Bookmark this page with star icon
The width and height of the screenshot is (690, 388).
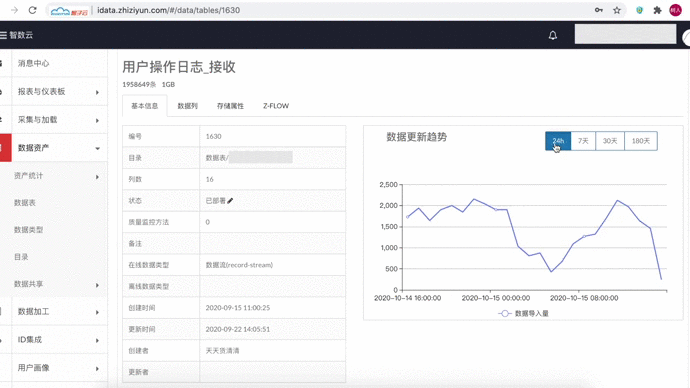click(617, 10)
